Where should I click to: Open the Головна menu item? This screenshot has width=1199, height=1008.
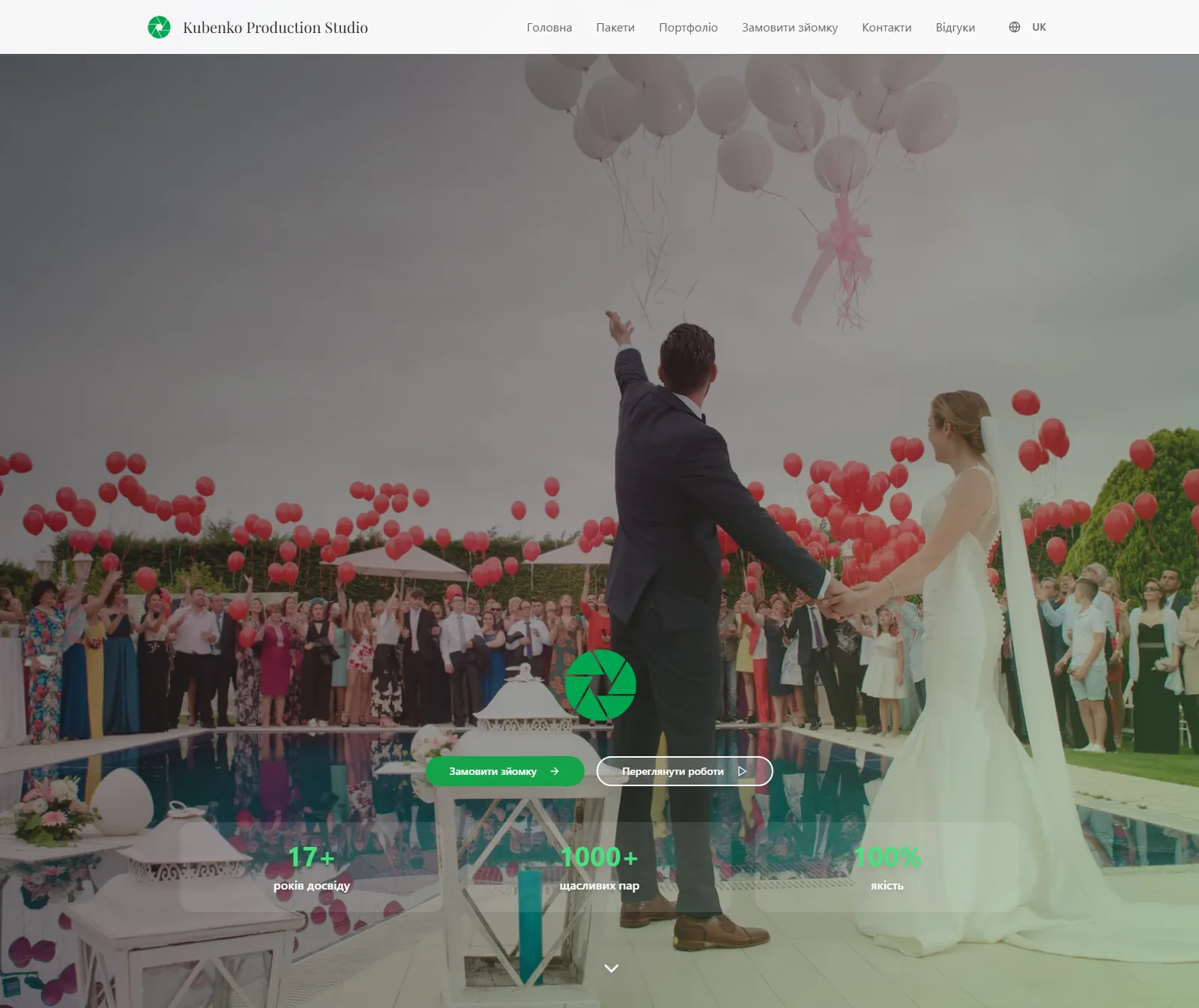pos(549,28)
